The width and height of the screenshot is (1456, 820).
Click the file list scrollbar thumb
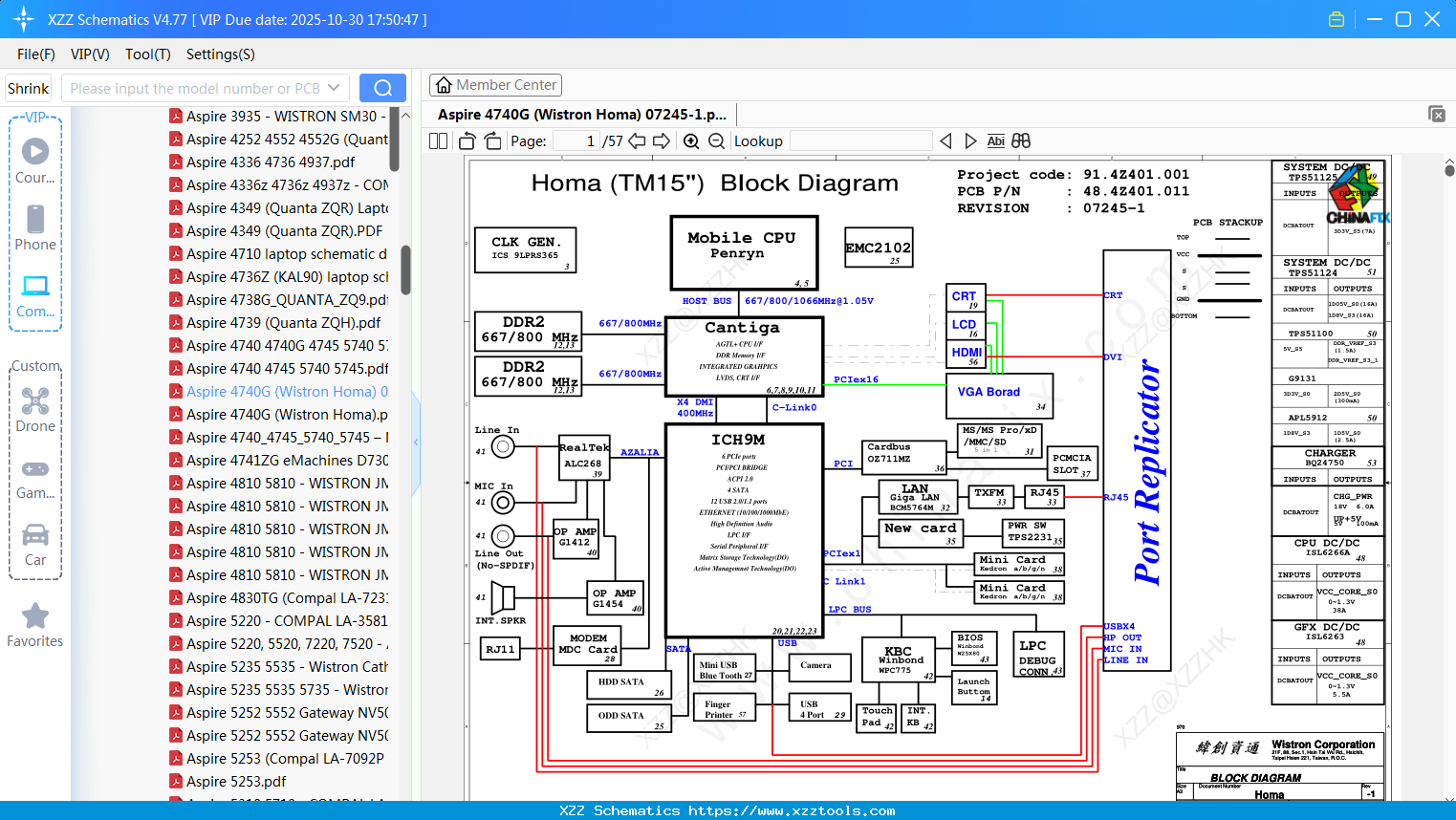point(405,270)
